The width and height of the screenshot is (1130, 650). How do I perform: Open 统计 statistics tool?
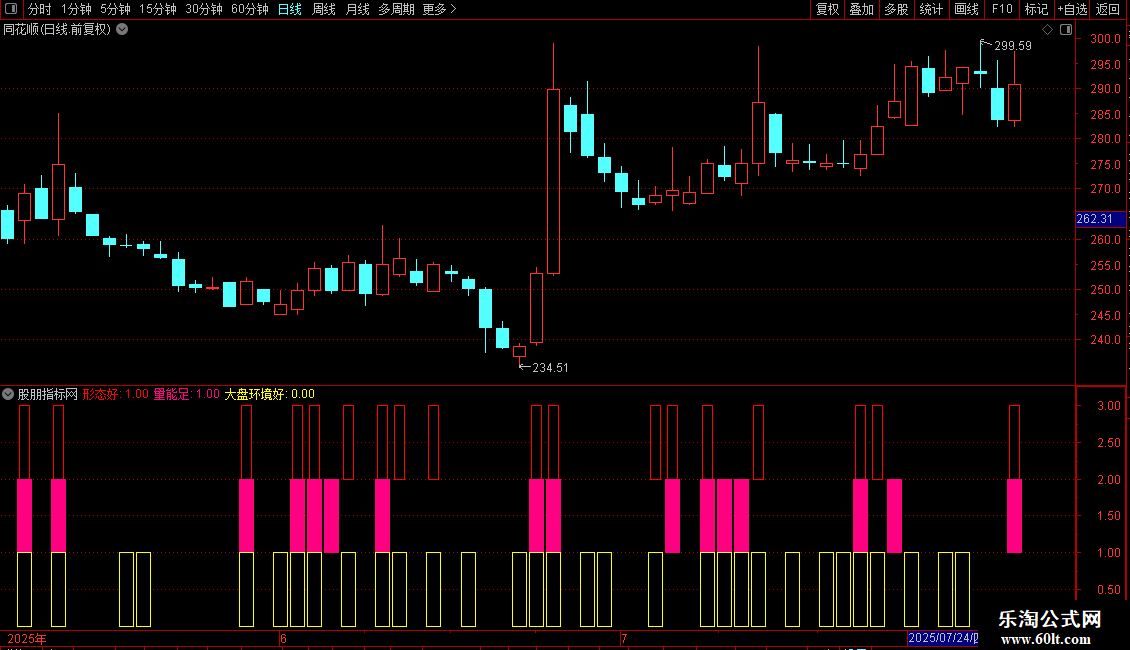point(931,9)
